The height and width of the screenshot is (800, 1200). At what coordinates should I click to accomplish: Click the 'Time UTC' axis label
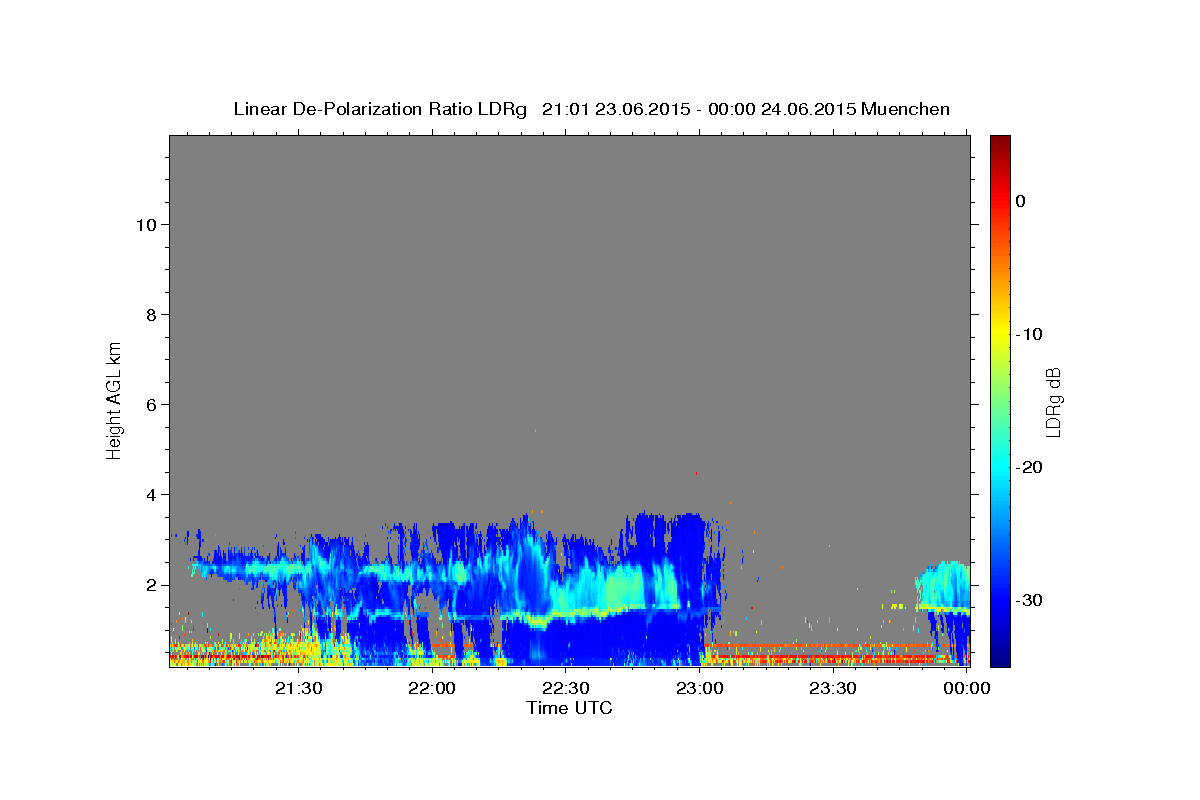569,708
